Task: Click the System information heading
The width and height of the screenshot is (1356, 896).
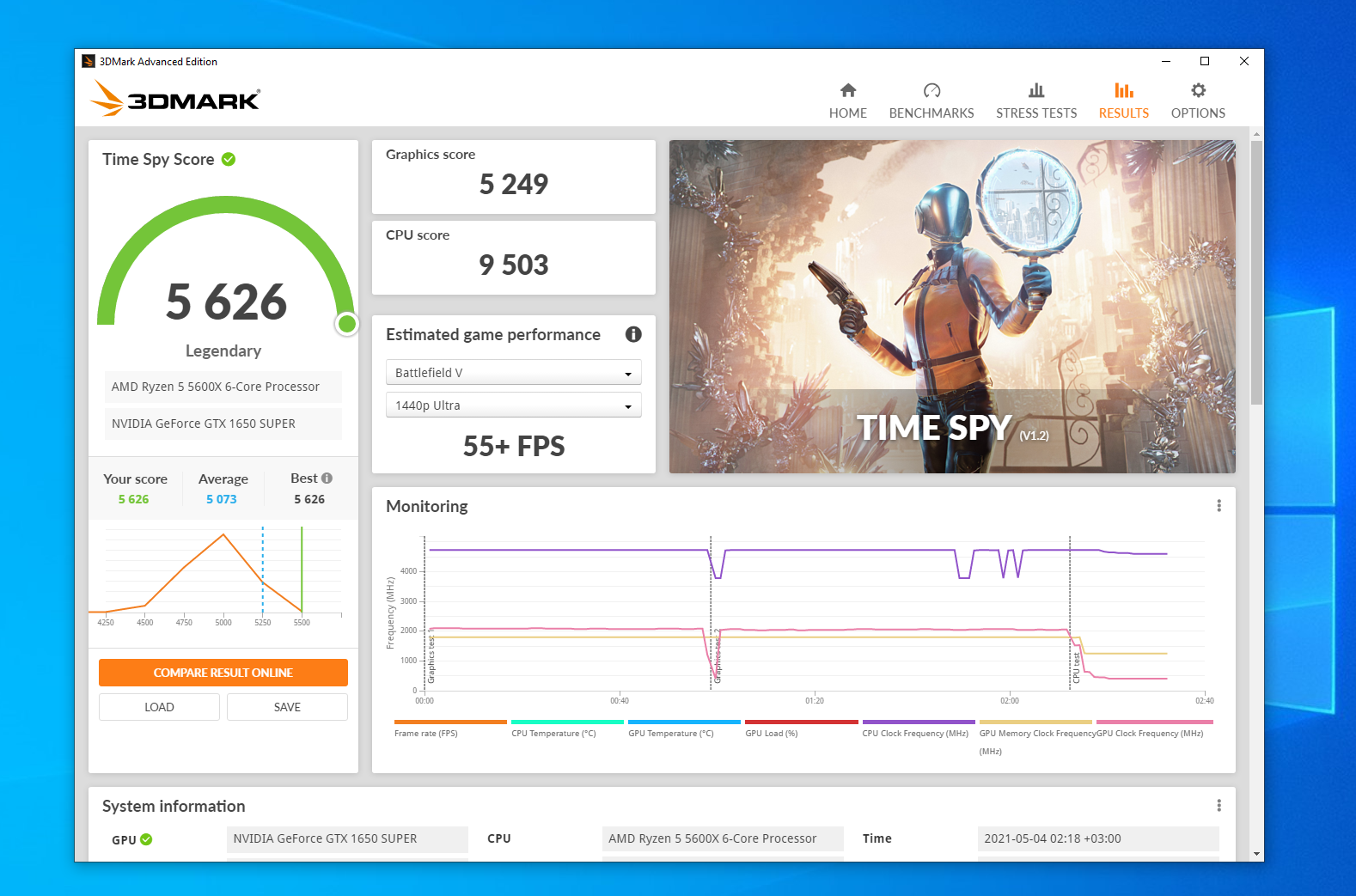Action: tap(174, 806)
